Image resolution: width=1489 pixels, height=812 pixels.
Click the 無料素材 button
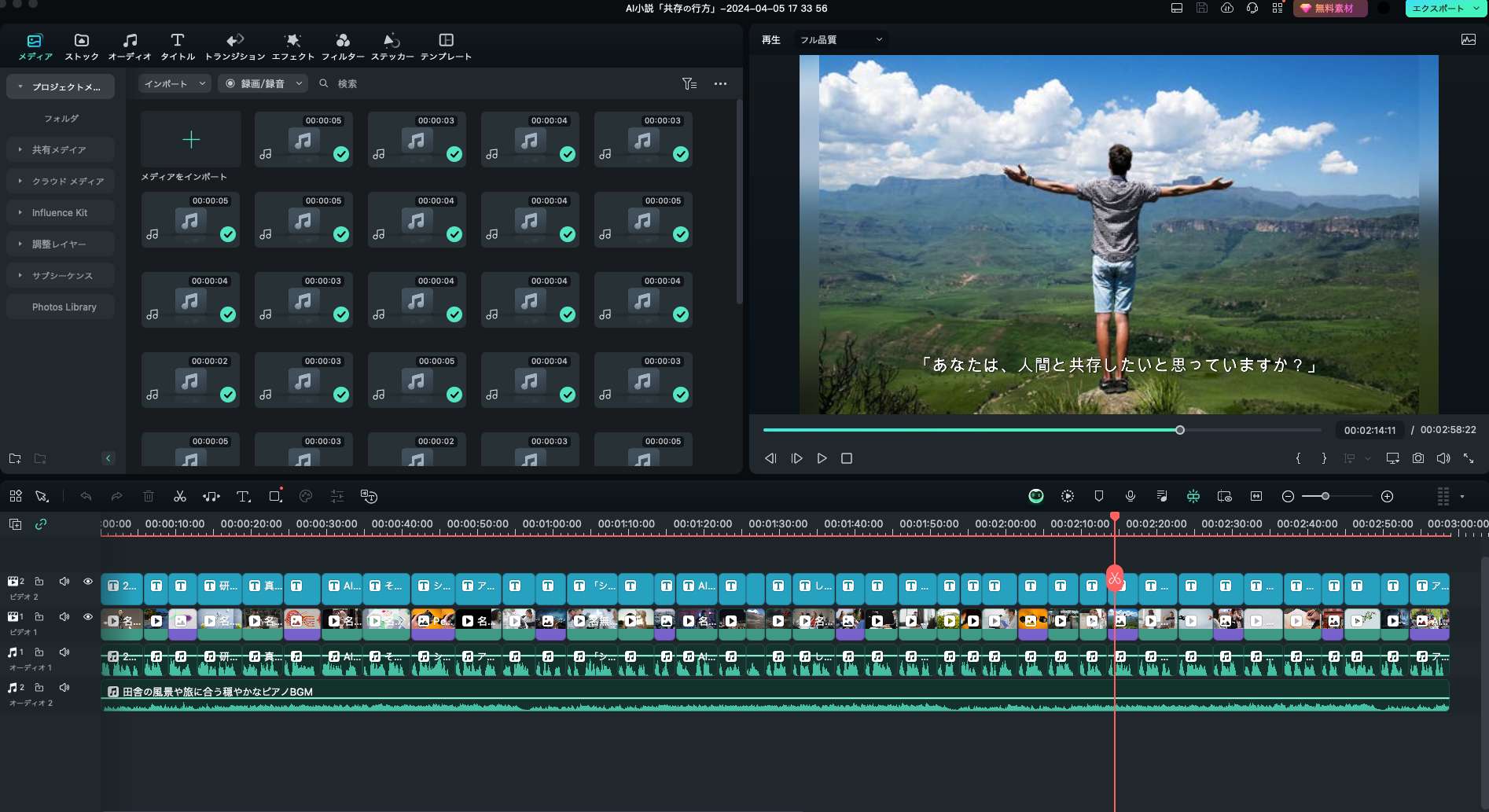tap(1330, 8)
